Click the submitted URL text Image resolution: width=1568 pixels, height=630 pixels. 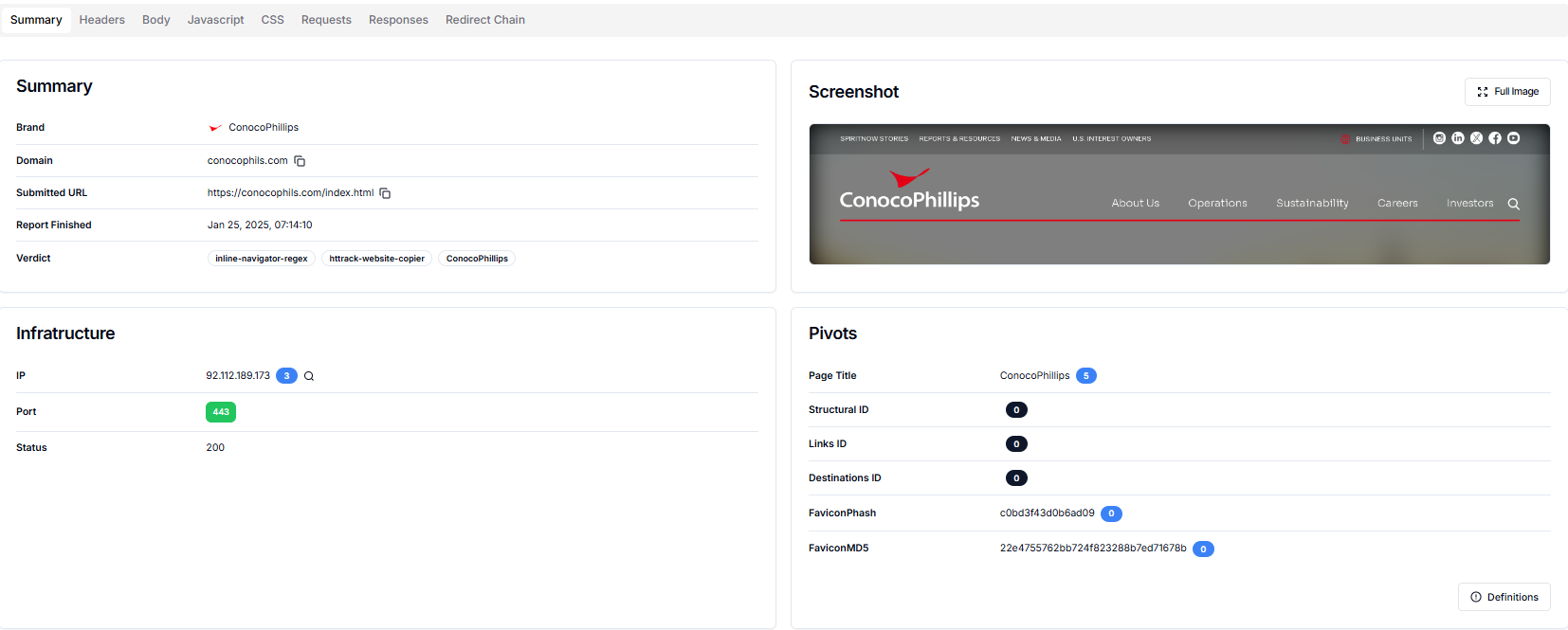coord(290,193)
